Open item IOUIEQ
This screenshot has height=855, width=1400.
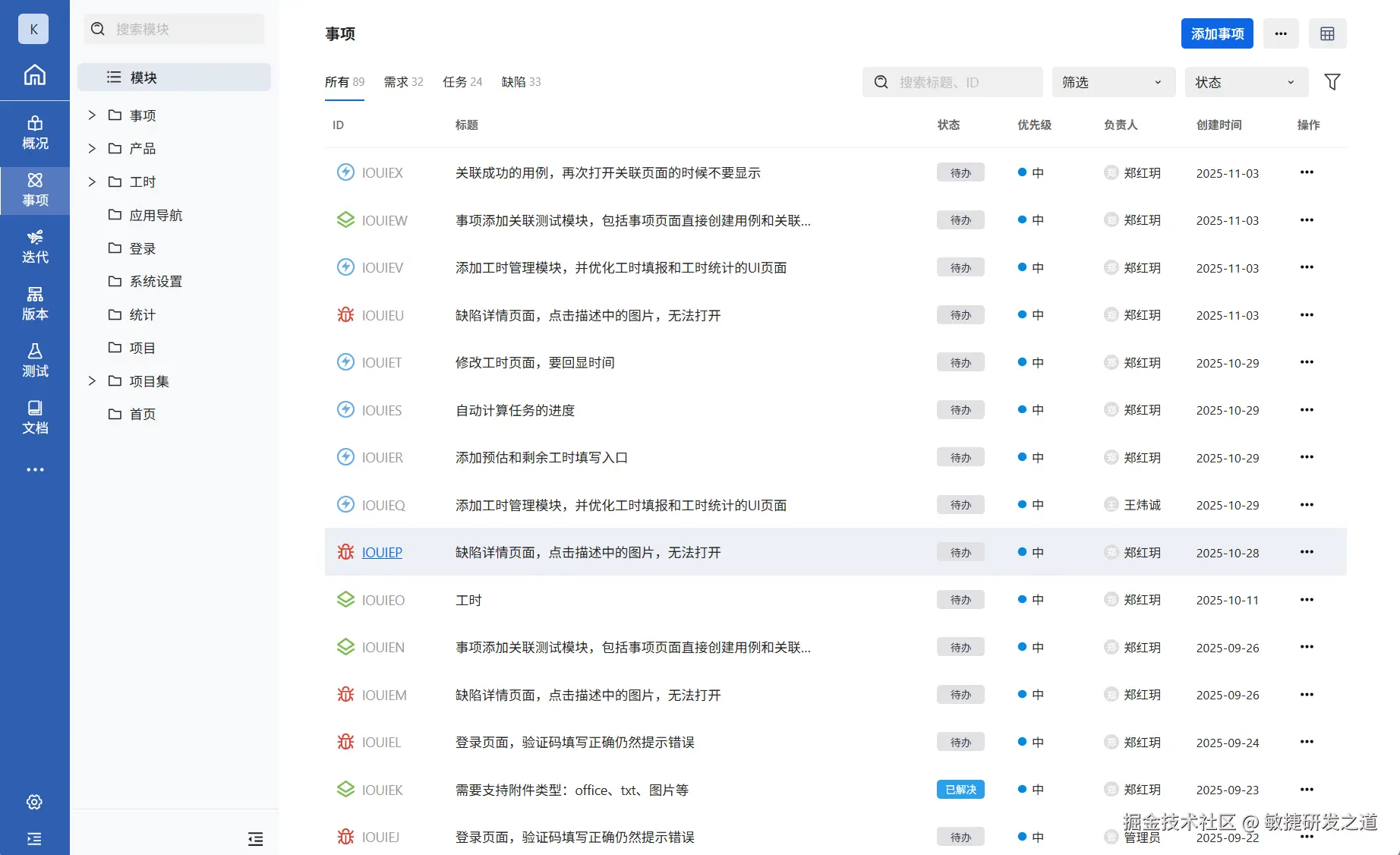[383, 505]
